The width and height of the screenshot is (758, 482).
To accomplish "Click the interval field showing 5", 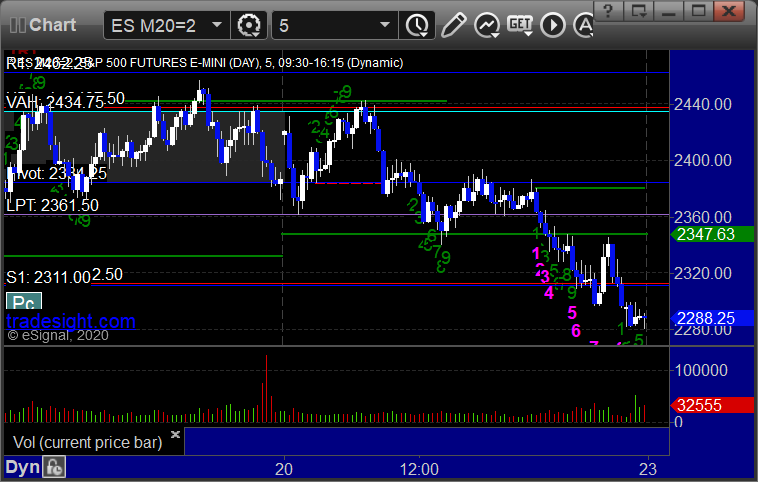I will (x=335, y=25).
